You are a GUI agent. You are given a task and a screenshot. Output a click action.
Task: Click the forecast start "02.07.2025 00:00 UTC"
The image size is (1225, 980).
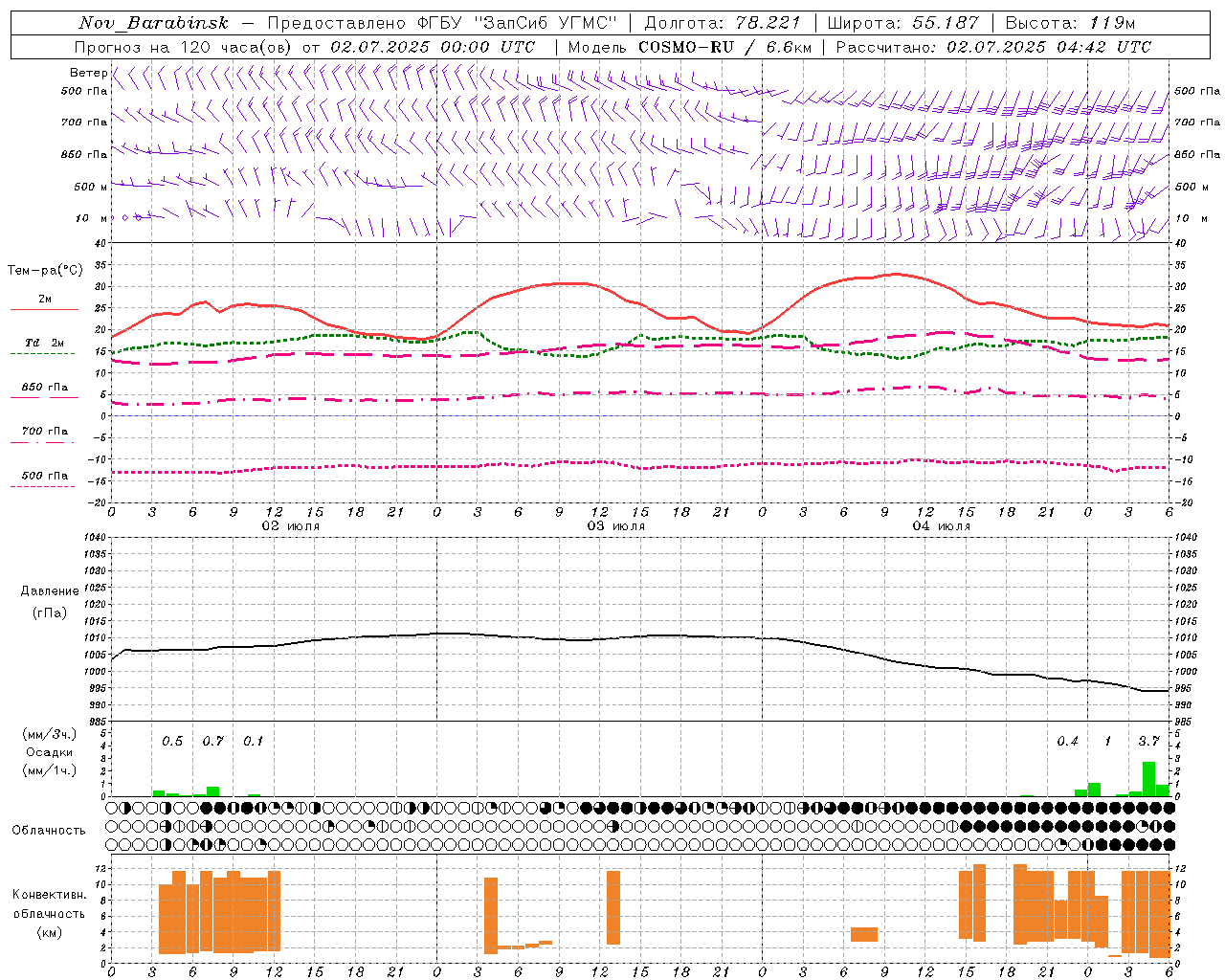coord(433,47)
